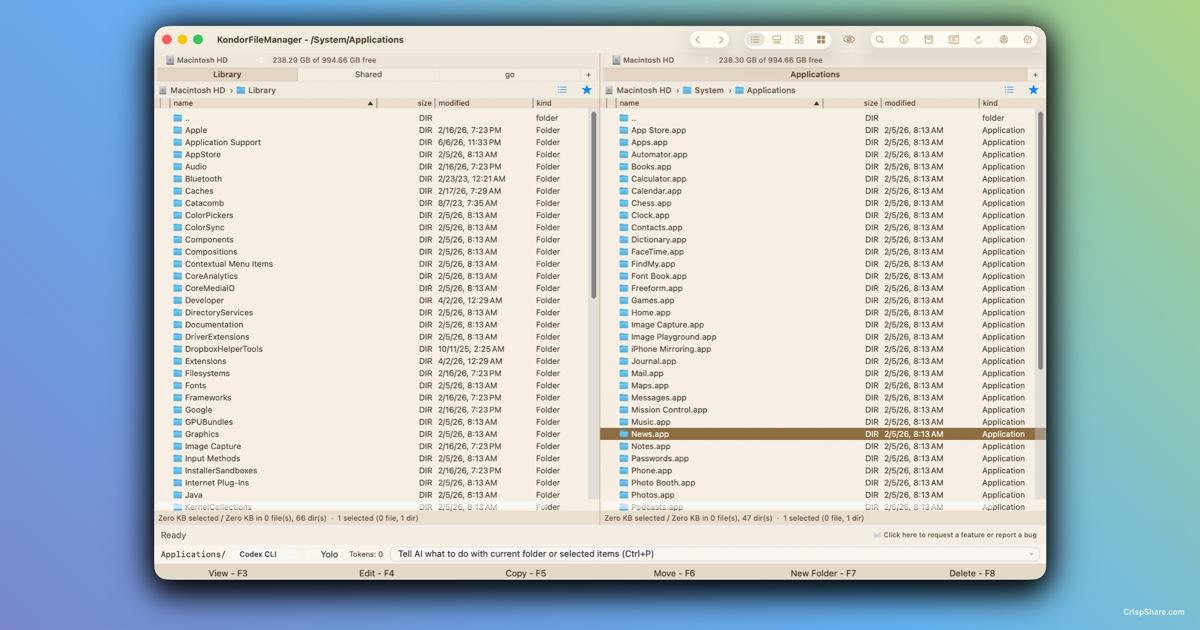Select the DropboxHelperTools folder row
This screenshot has height=630, width=1200.
point(374,349)
